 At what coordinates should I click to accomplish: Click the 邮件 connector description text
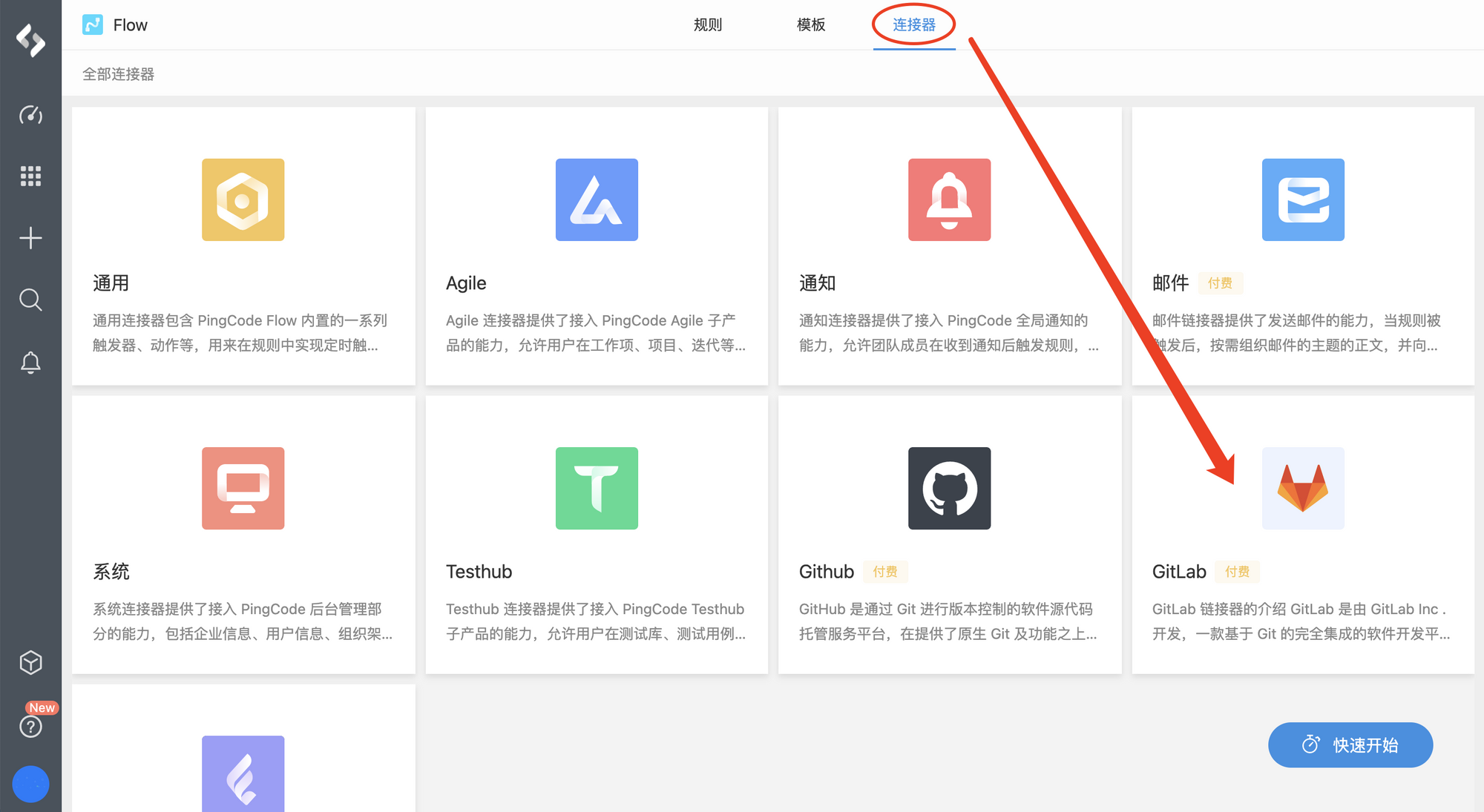1296,333
